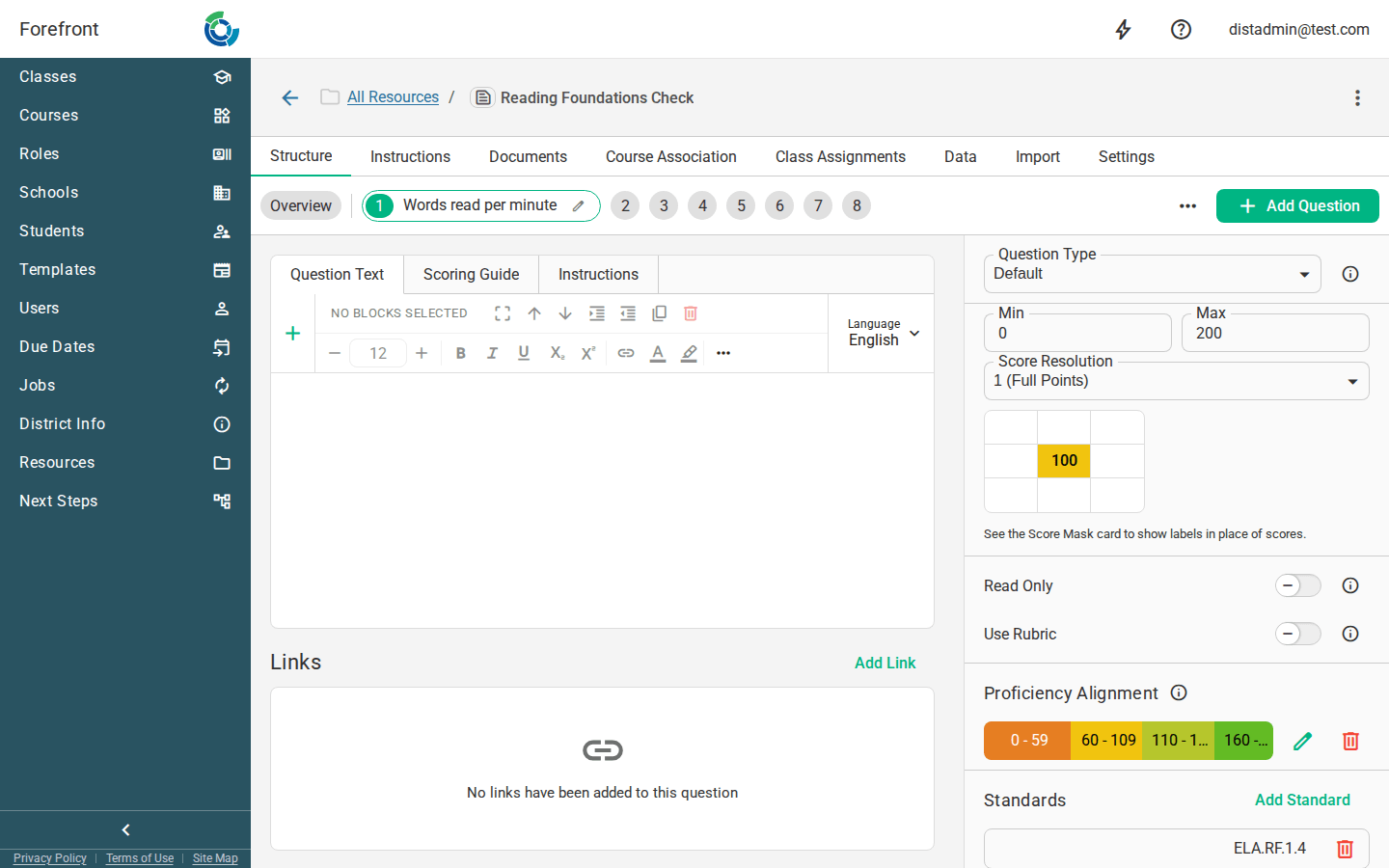Click the lightning bolt quick actions icon
Screen dimensions: 1389x868
click(1123, 30)
